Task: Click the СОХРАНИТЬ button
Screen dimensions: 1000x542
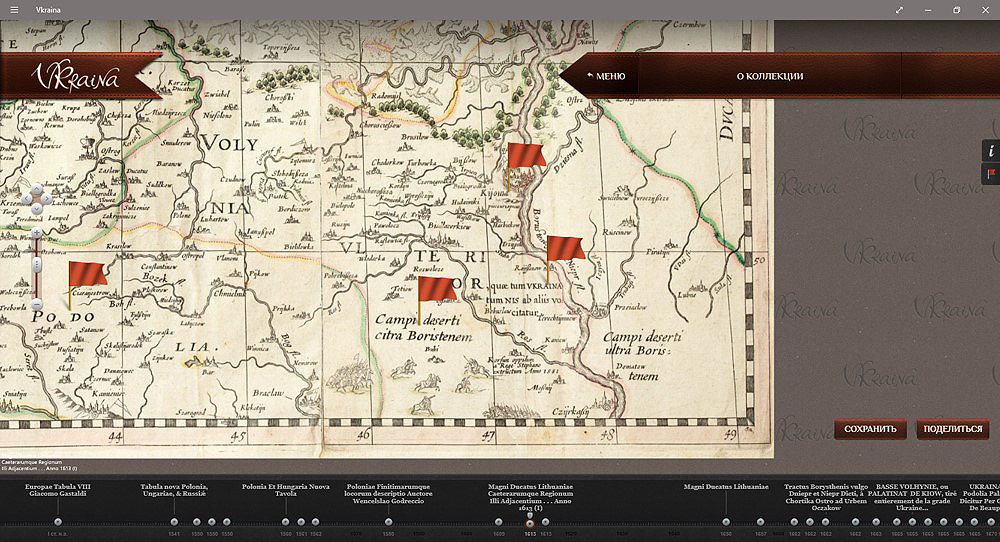Action: tap(870, 429)
